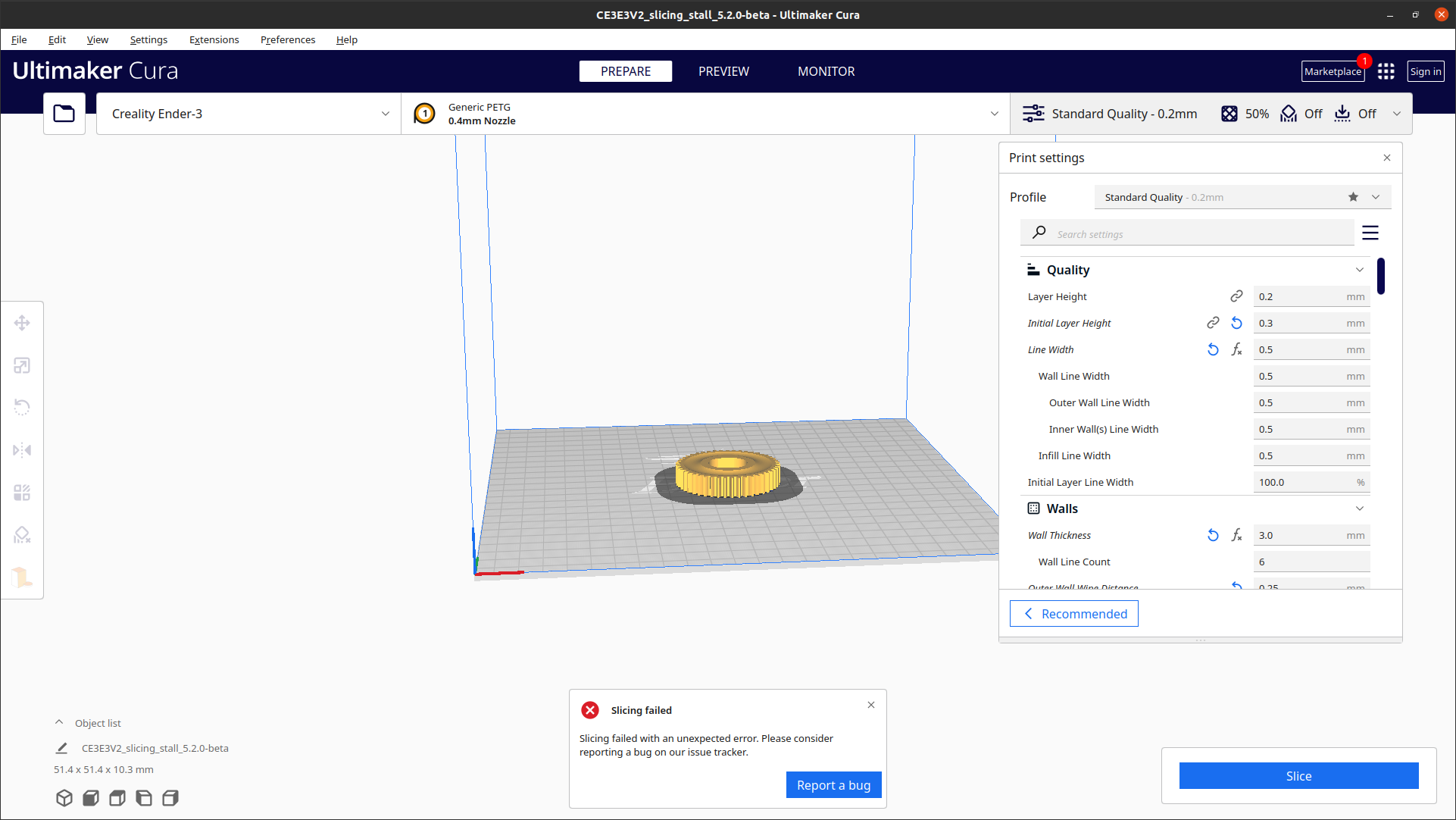The image size is (1456, 820).
Task: Open the Extensions menu
Action: (x=214, y=39)
